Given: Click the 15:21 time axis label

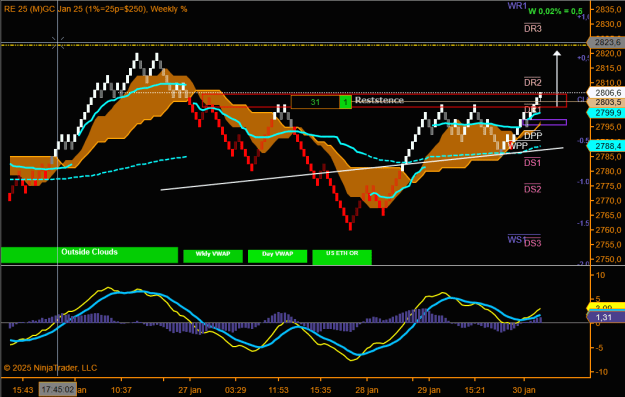Looking at the screenshot, I should coord(474,390).
